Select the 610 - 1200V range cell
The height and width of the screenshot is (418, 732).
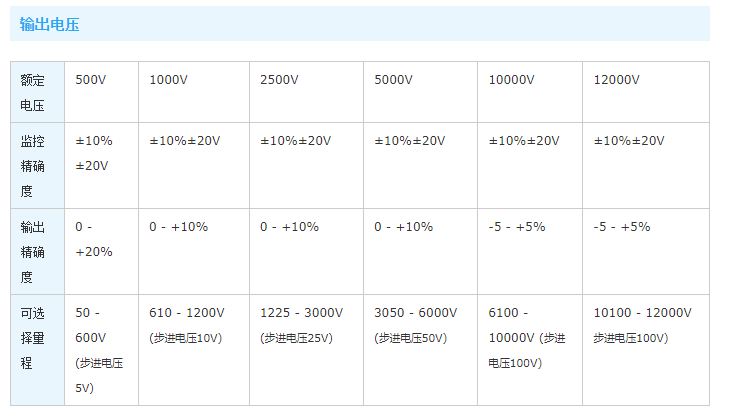coord(187,325)
